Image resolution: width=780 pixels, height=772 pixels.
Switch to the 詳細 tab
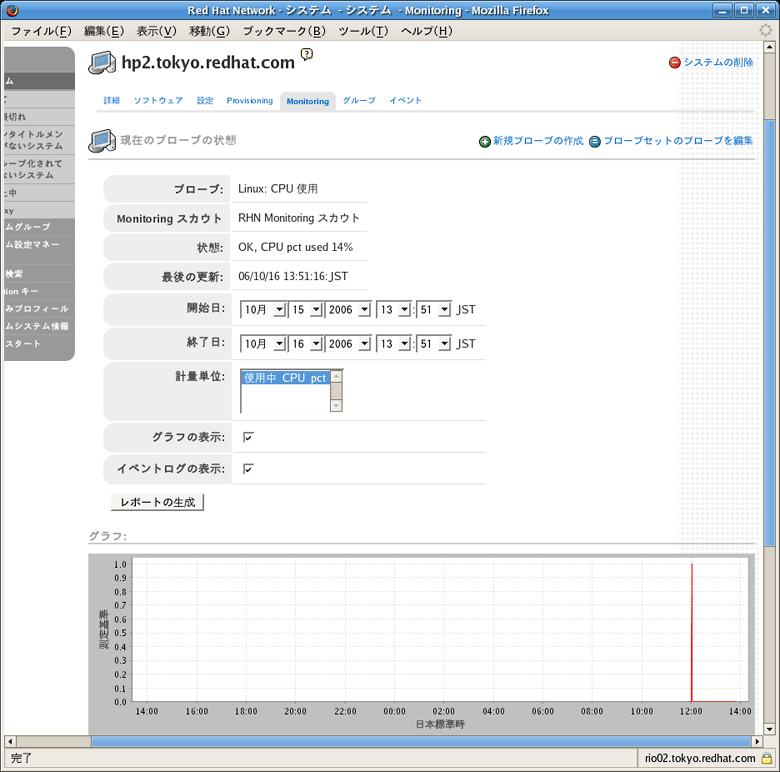click(x=111, y=100)
